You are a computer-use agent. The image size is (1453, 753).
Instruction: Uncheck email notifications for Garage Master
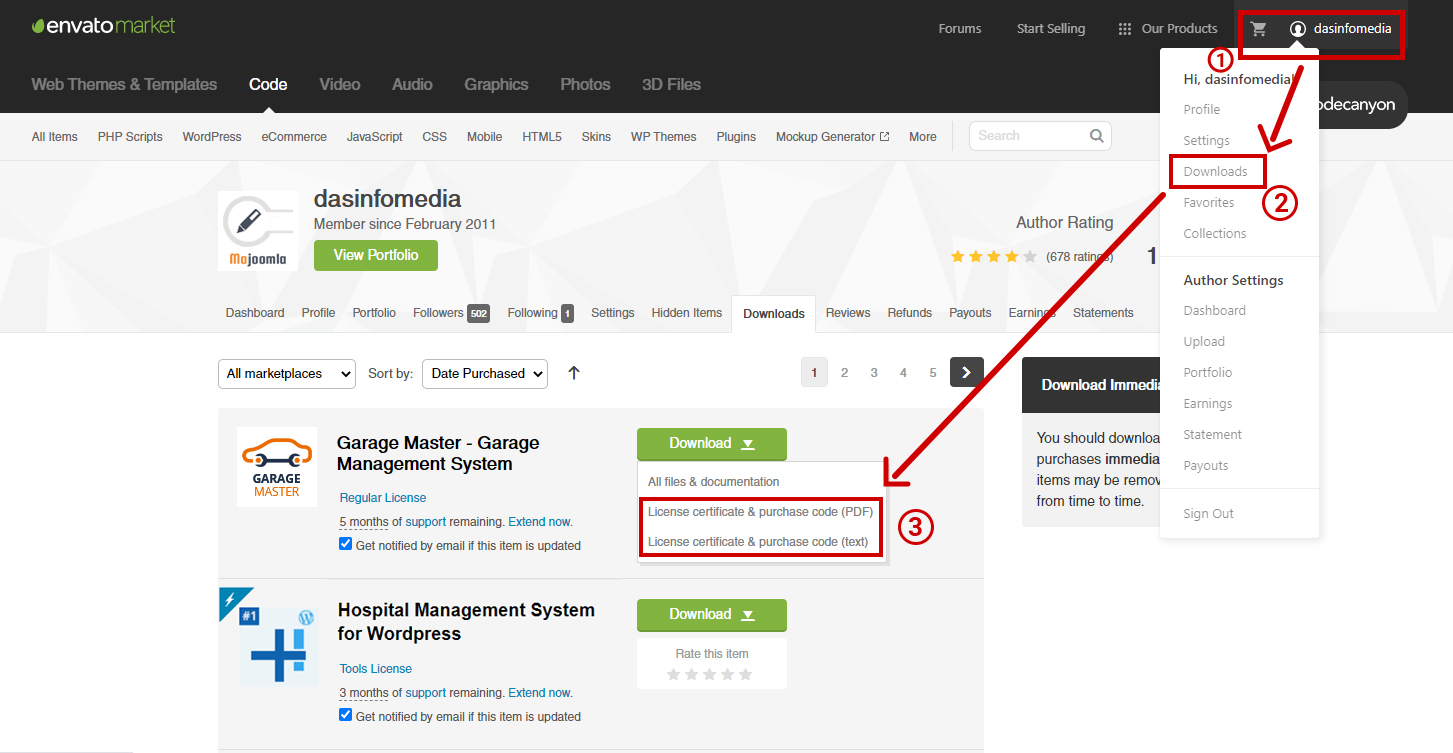pos(345,543)
